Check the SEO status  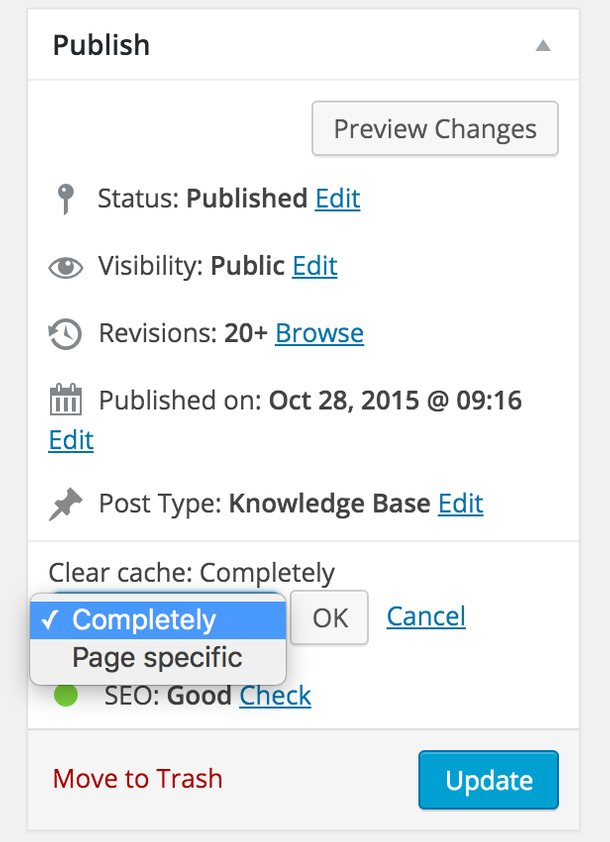pos(275,695)
